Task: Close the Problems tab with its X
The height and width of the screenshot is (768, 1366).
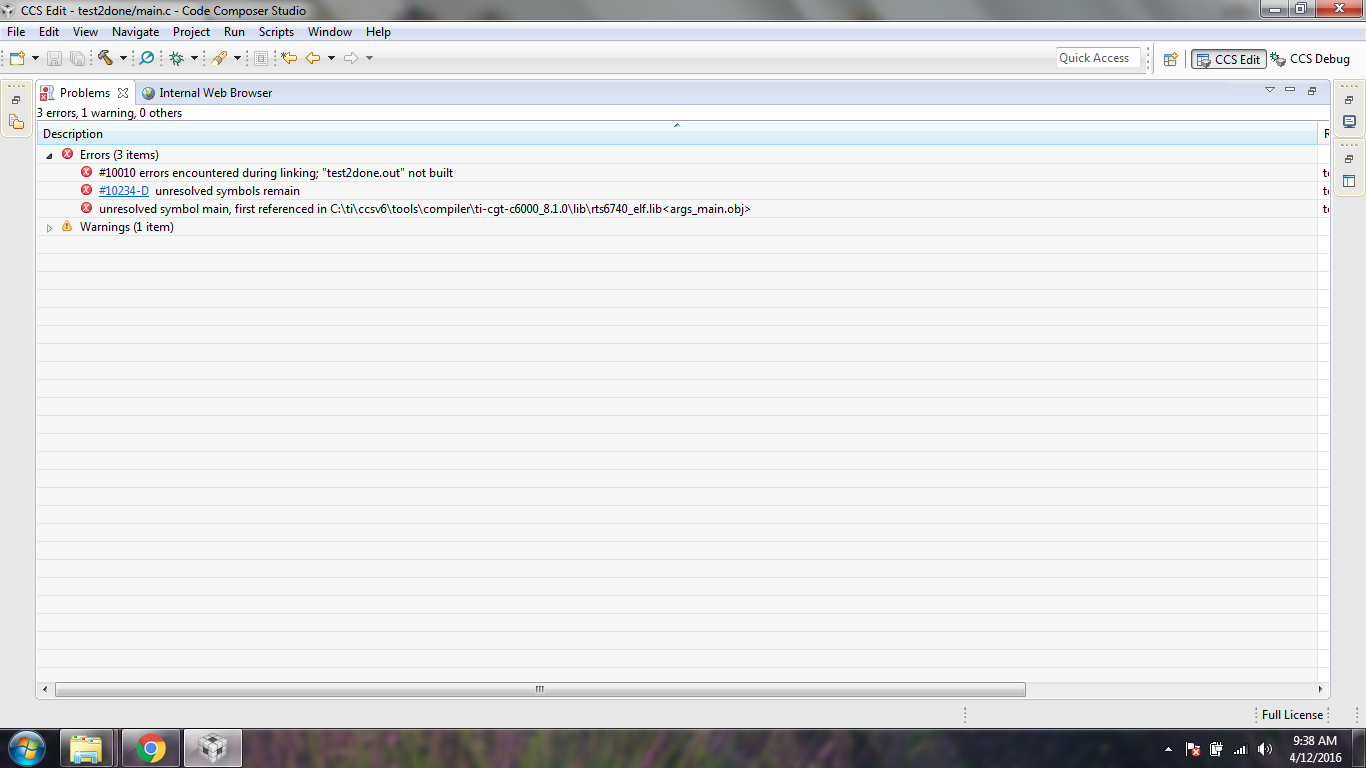Action: (x=123, y=93)
